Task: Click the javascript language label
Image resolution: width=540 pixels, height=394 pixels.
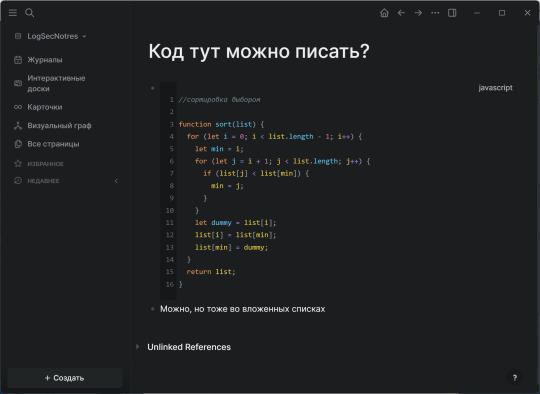Action: pos(495,88)
